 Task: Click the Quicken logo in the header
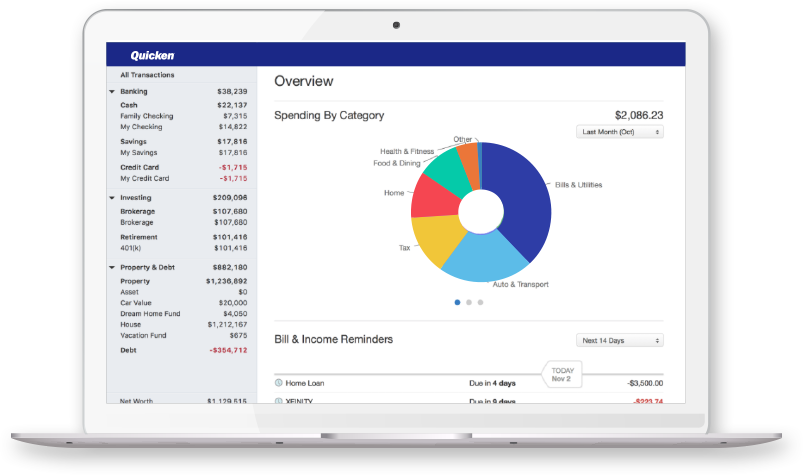coord(152,55)
